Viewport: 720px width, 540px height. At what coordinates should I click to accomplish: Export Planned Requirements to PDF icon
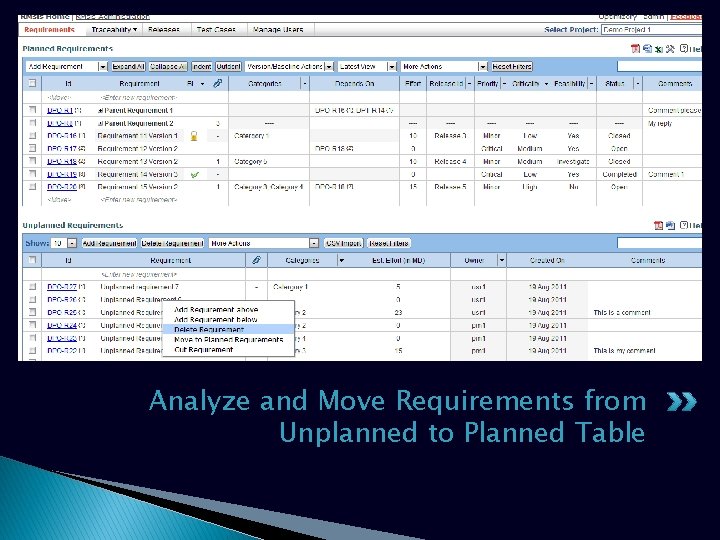click(636, 49)
